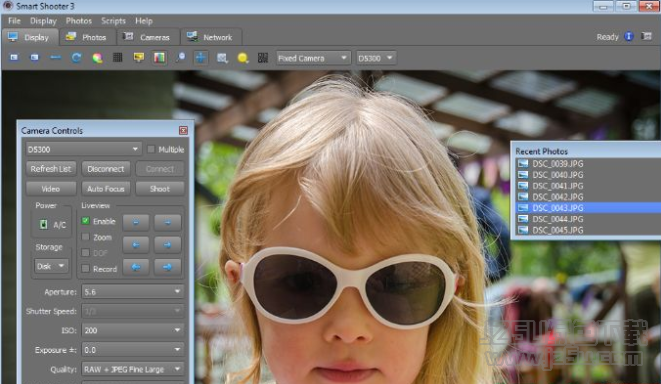Open the Fixed Camera dropdown in toolbar
The image size is (661, 384).
coord(313,58)
